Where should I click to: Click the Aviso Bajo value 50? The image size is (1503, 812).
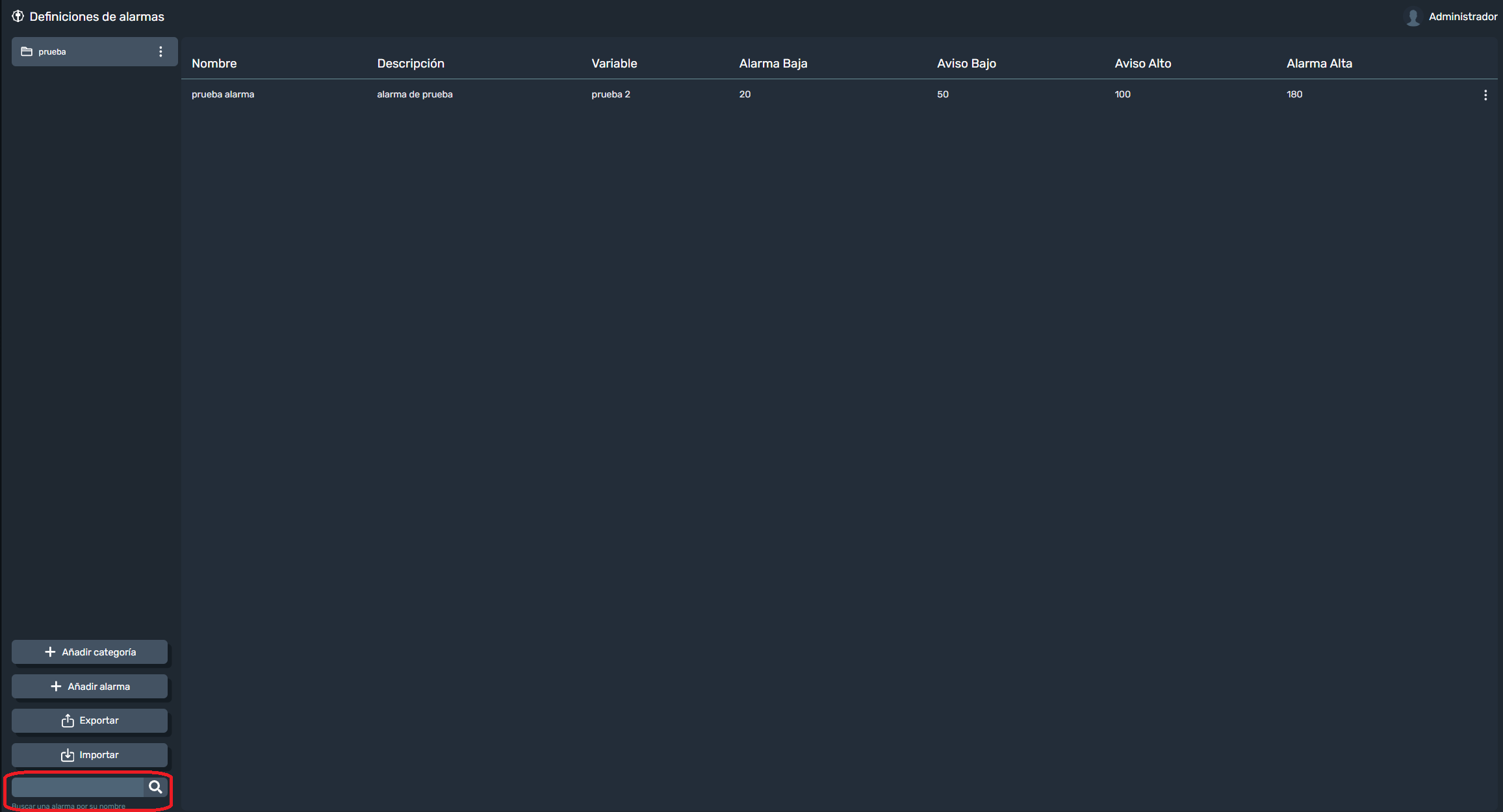coord(942,94)
